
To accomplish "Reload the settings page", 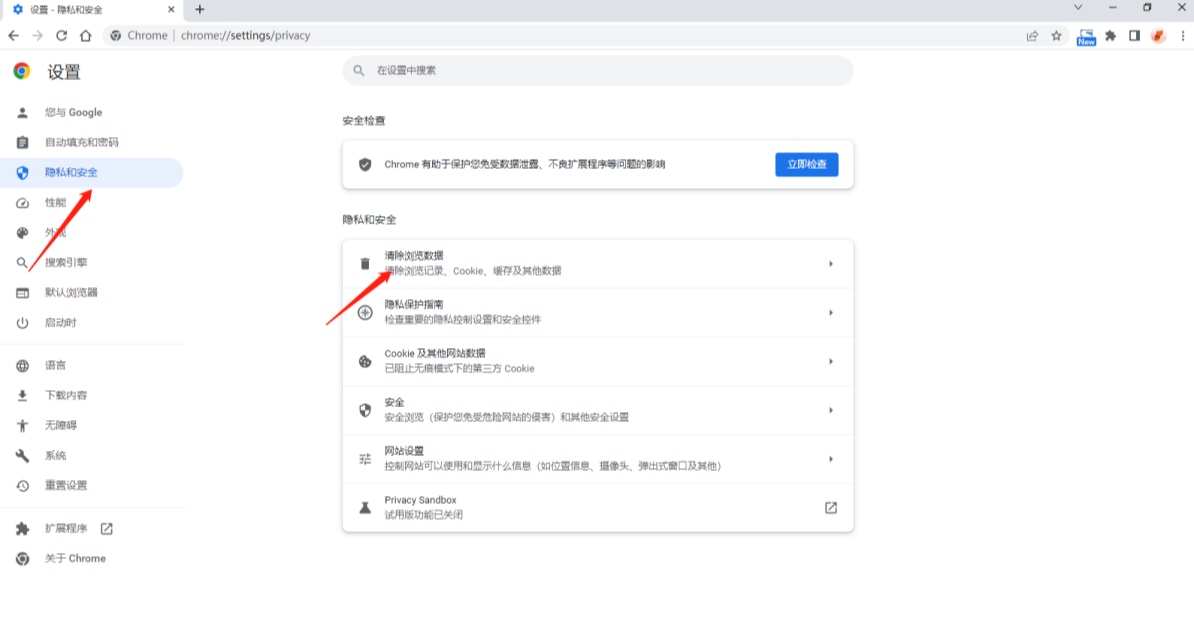I will [x=62, y=36].
